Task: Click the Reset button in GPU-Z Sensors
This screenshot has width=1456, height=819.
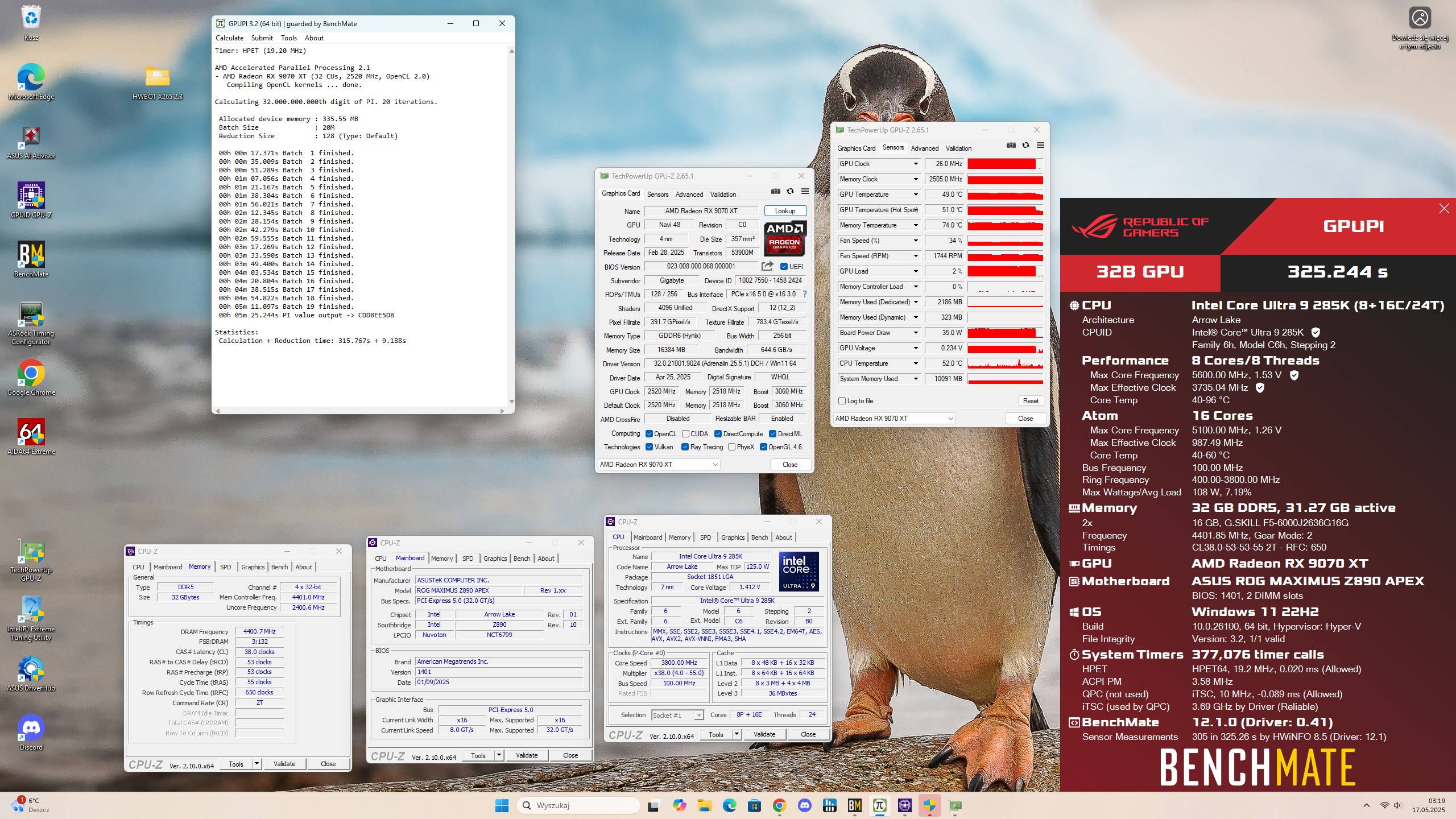Action: pos(1031,401)
